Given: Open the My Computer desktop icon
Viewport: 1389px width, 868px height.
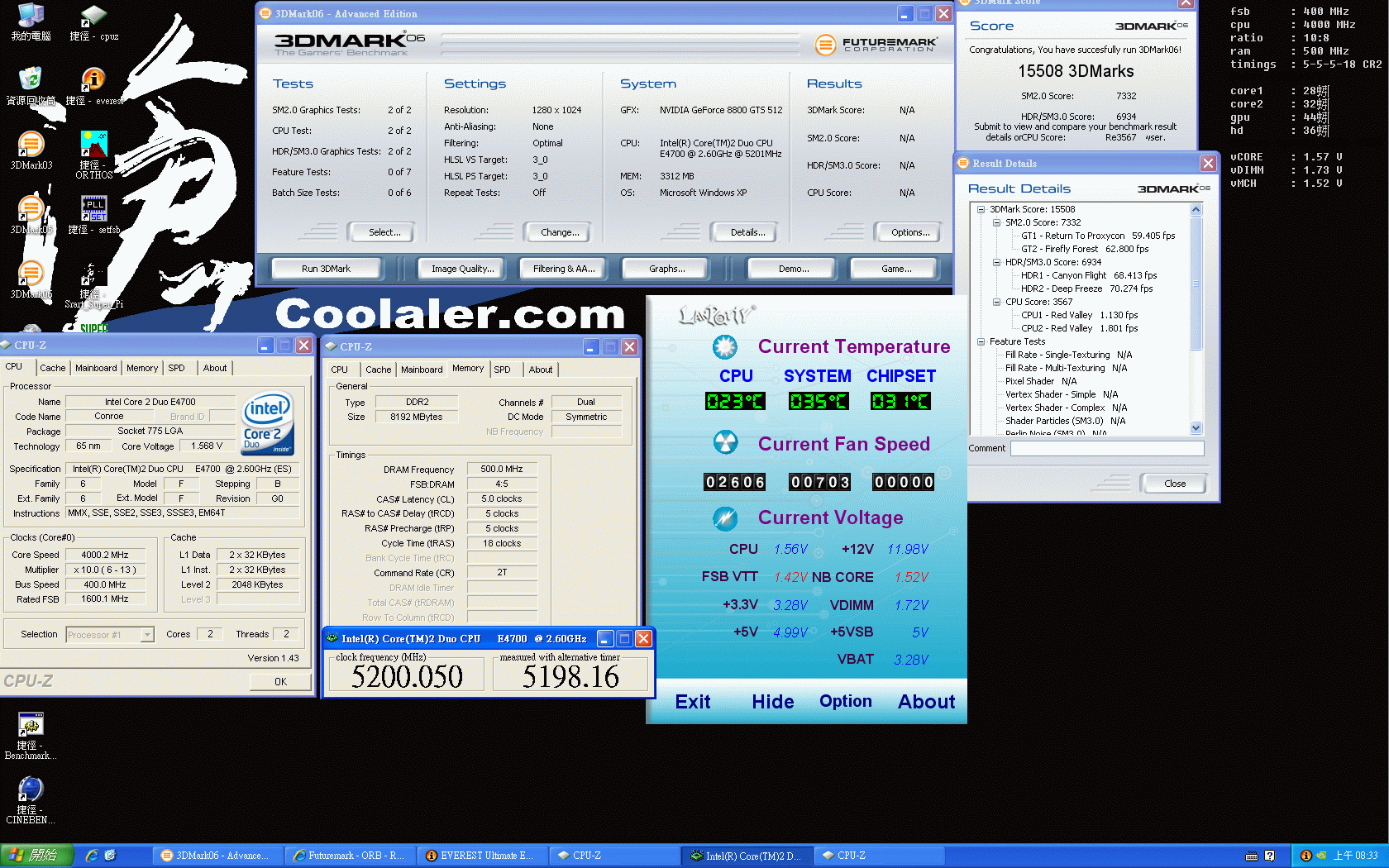Looking at the screenshot, I should pos(31,22).
